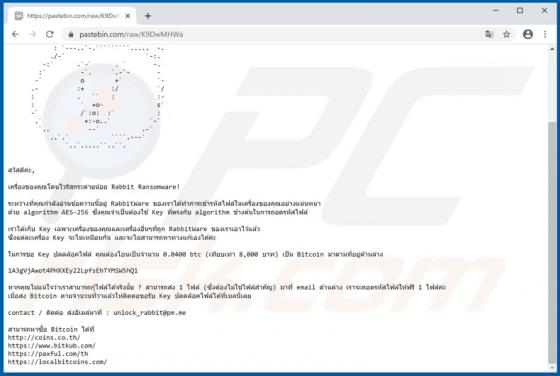
Task: Open the Chrome three-dot menu
Action: tap(545, 34)
